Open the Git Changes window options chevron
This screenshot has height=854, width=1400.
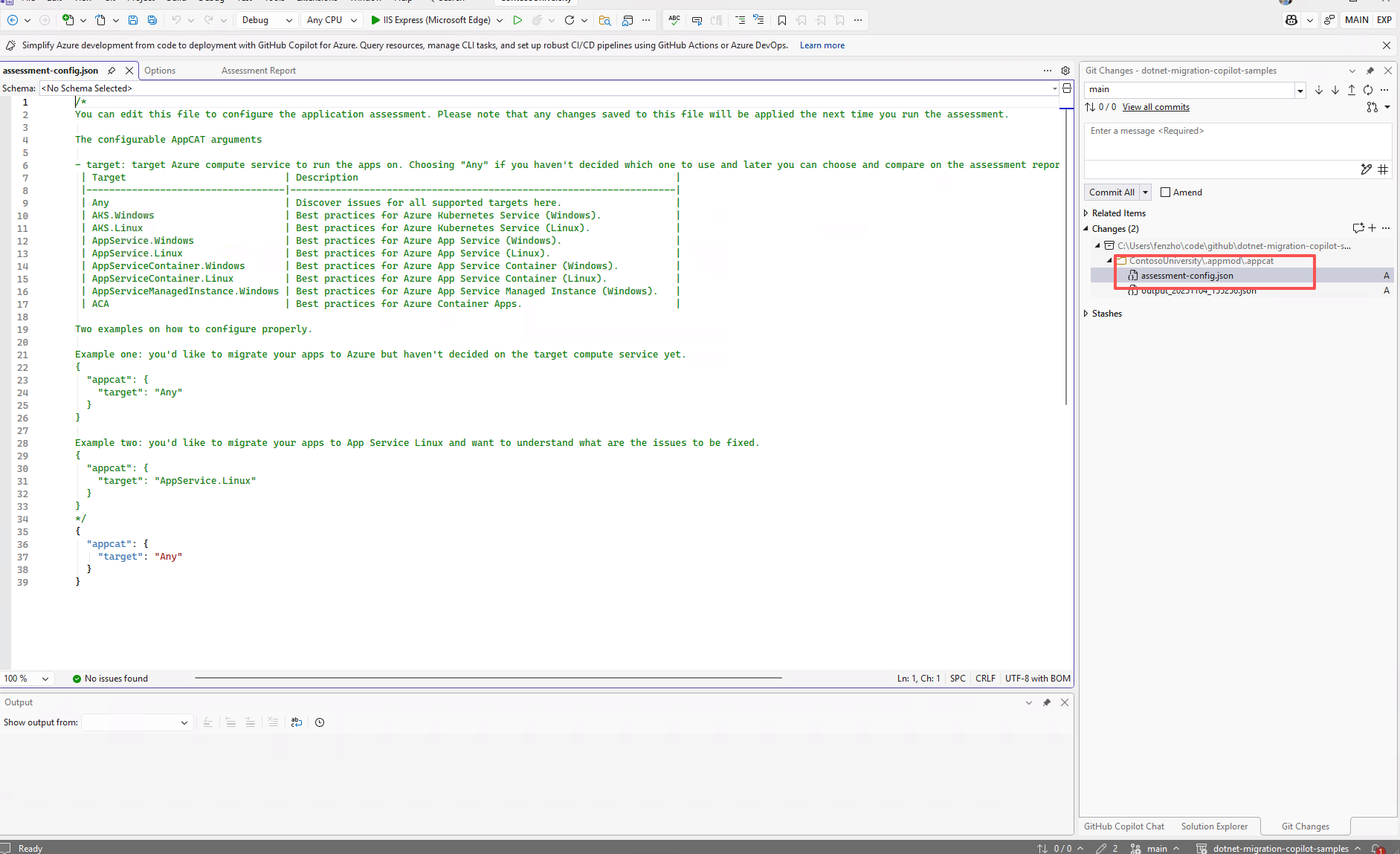click(x=1352, y=71)
